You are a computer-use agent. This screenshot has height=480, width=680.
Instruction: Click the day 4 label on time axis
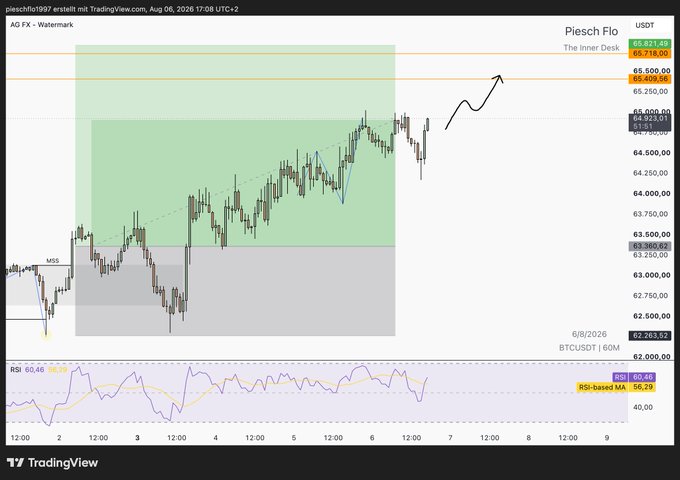tap(216, 438)
